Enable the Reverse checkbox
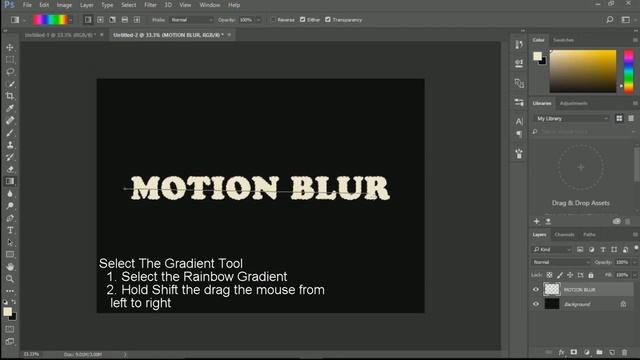The image size is (640, 360). click(x=273, y=20)
